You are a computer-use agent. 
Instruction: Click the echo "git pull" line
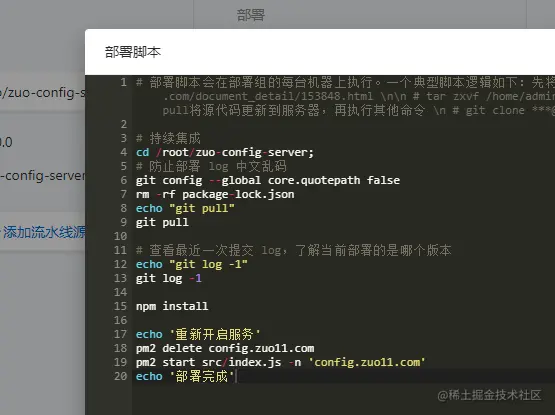[185, 208]
